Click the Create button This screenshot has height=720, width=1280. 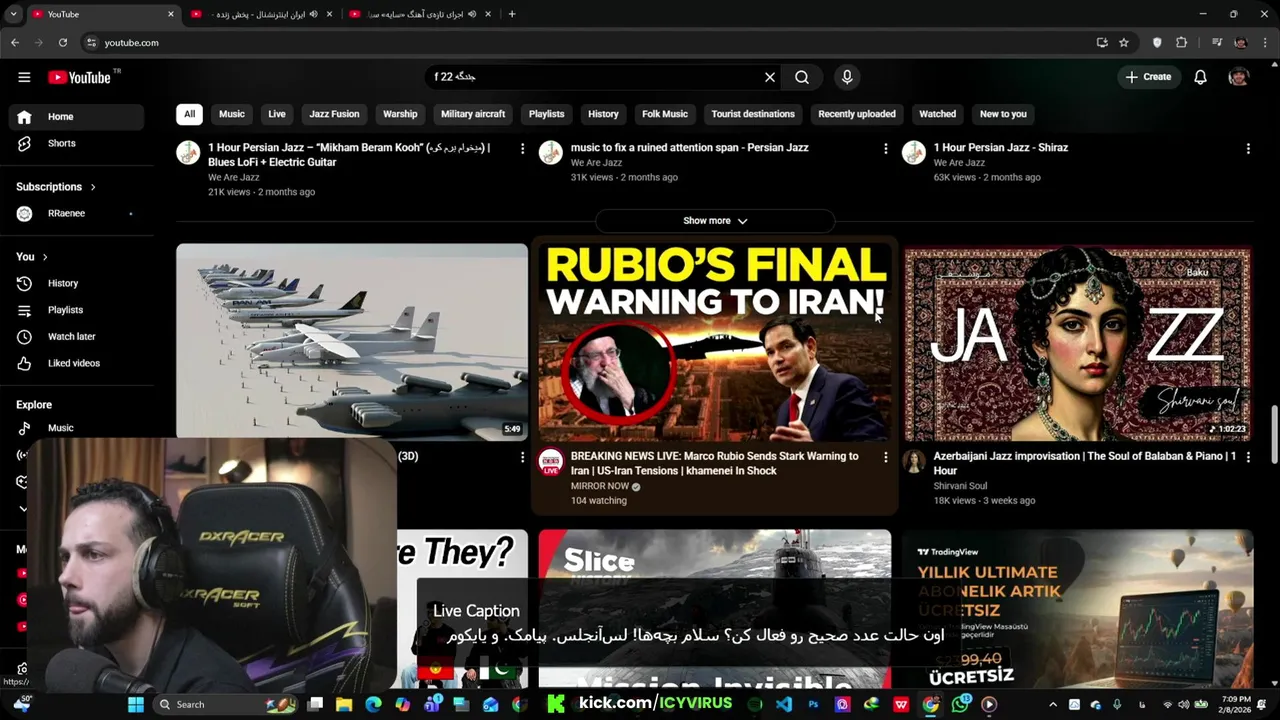pyautogui.click(x=1148, y=77)
